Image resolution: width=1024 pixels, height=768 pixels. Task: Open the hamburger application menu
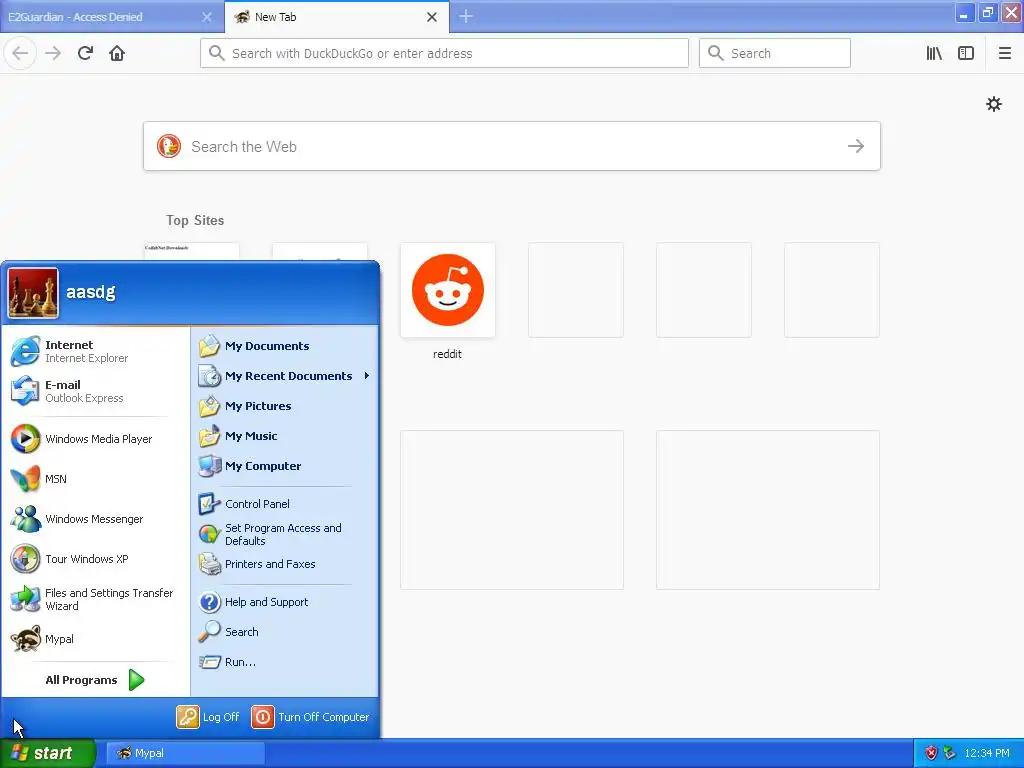coord(1005,53)
